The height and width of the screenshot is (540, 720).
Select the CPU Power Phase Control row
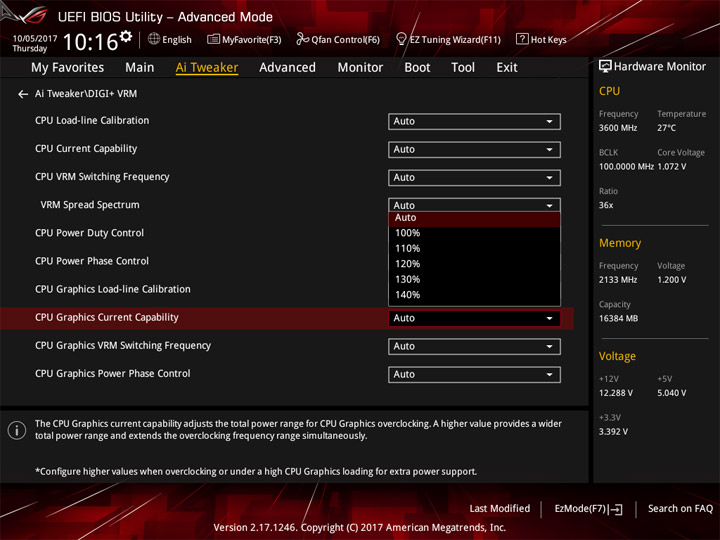tap(92, 261)
